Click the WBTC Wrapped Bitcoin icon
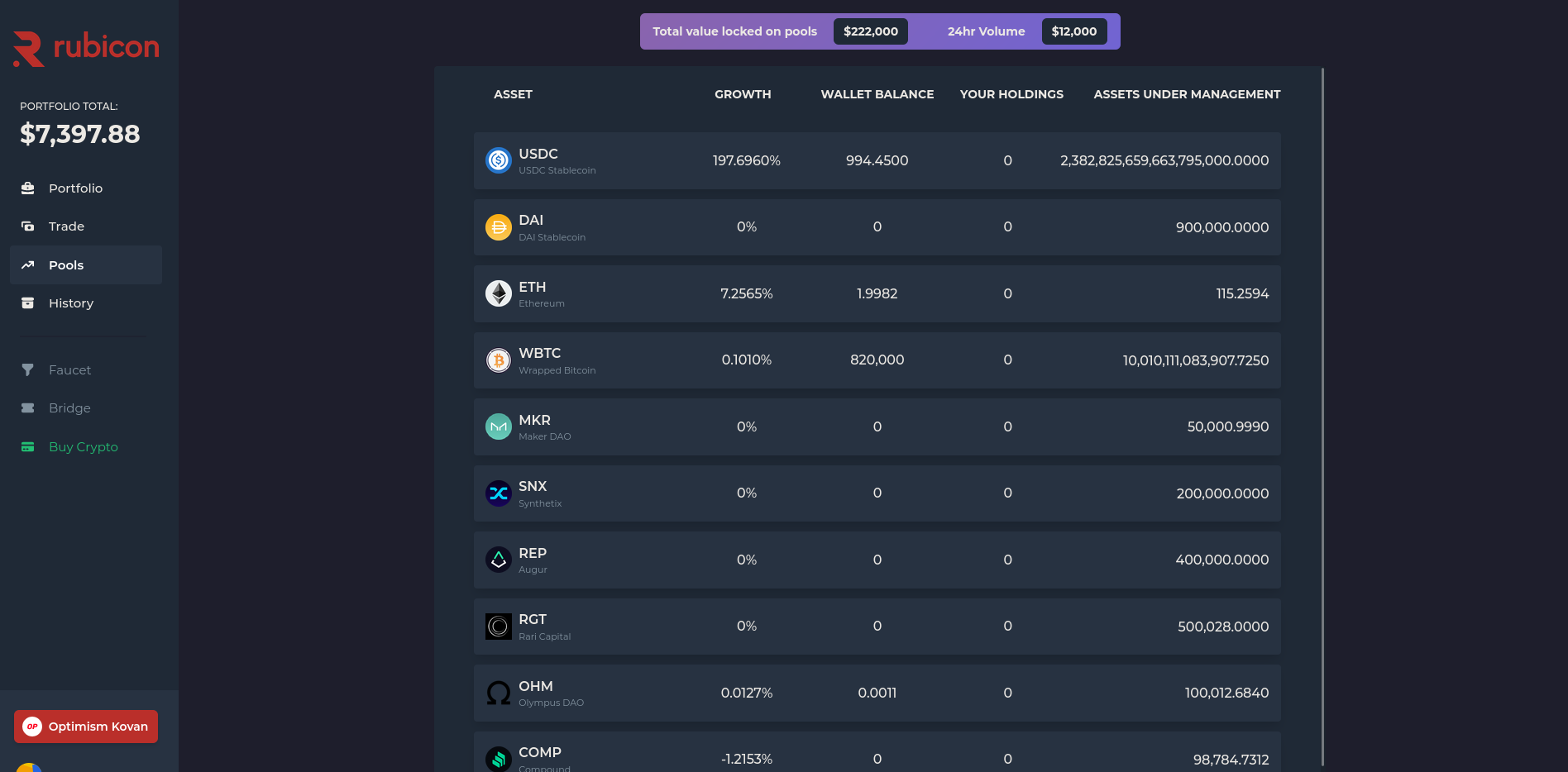 (x=499, y=360)
